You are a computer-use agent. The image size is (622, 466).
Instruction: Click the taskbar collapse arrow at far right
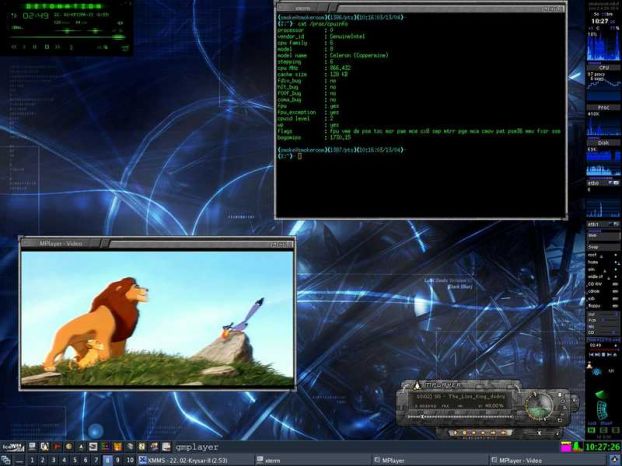pyautogui.click(x=615, y=460)
